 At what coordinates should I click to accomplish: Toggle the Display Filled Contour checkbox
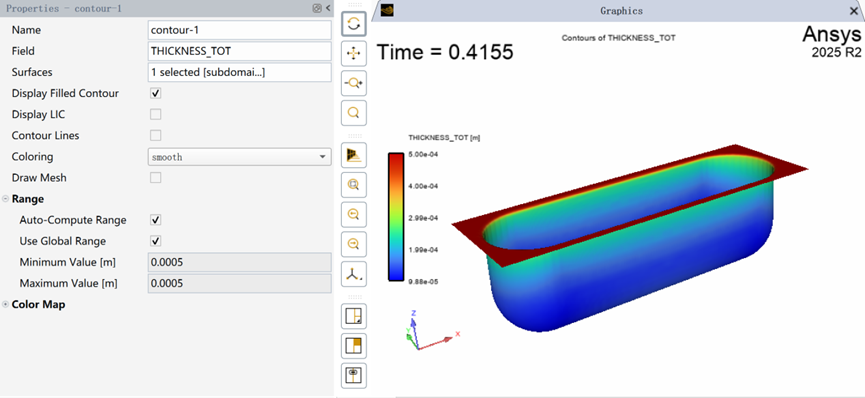(x=156, y=93)
